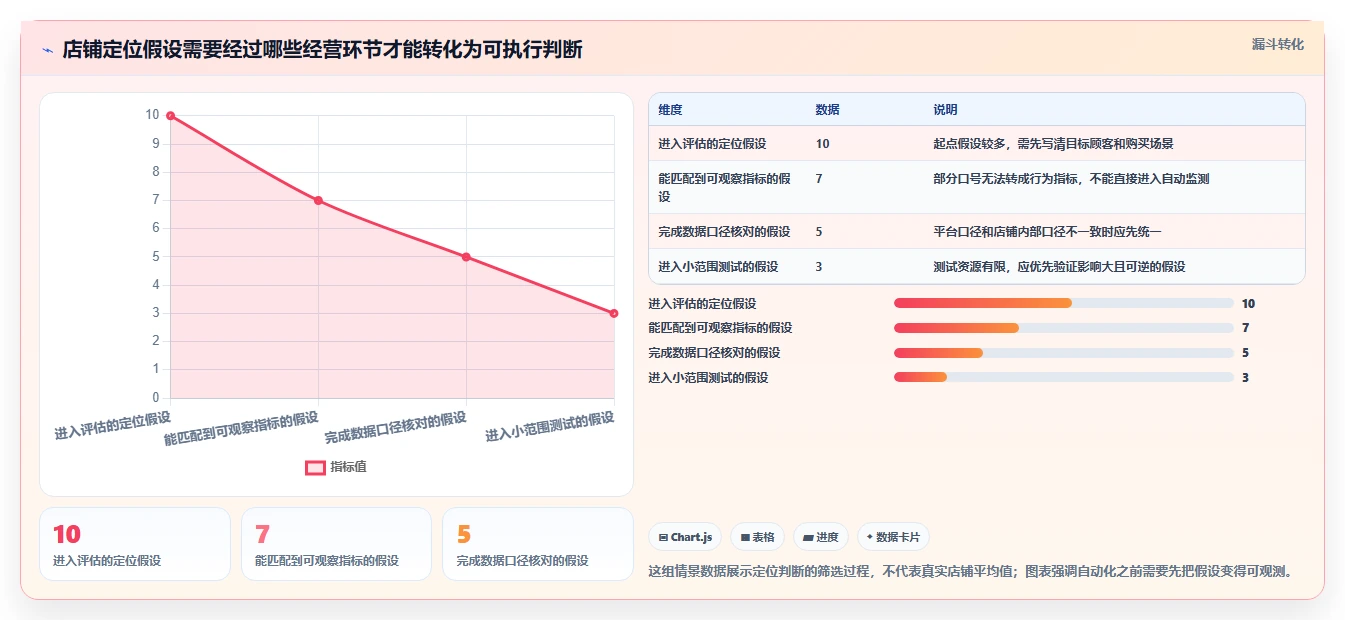
Task: Click the chart point at value 10
Action: coord(171,116)
